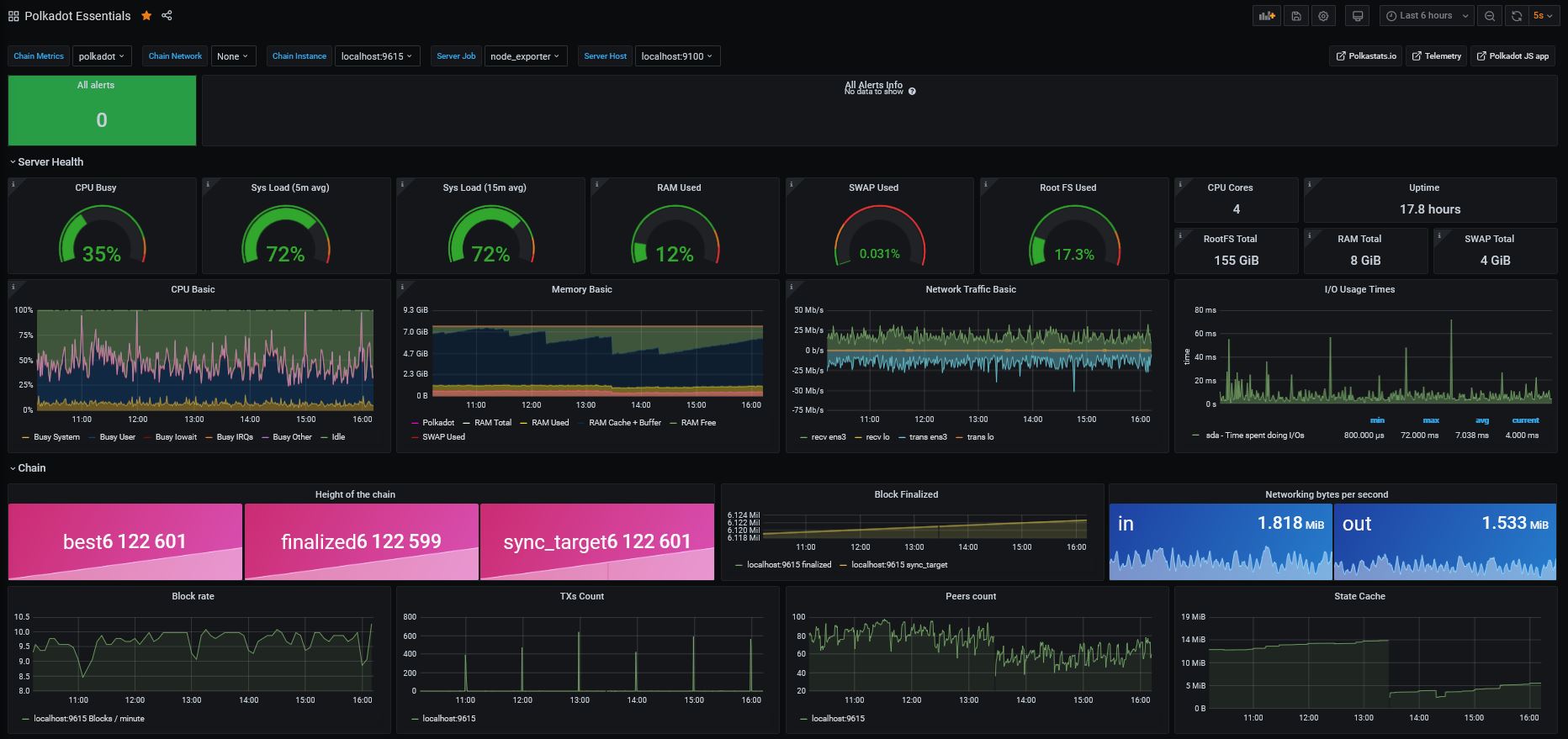
Task: Click the add panel icon
Action: (1266, 16)
